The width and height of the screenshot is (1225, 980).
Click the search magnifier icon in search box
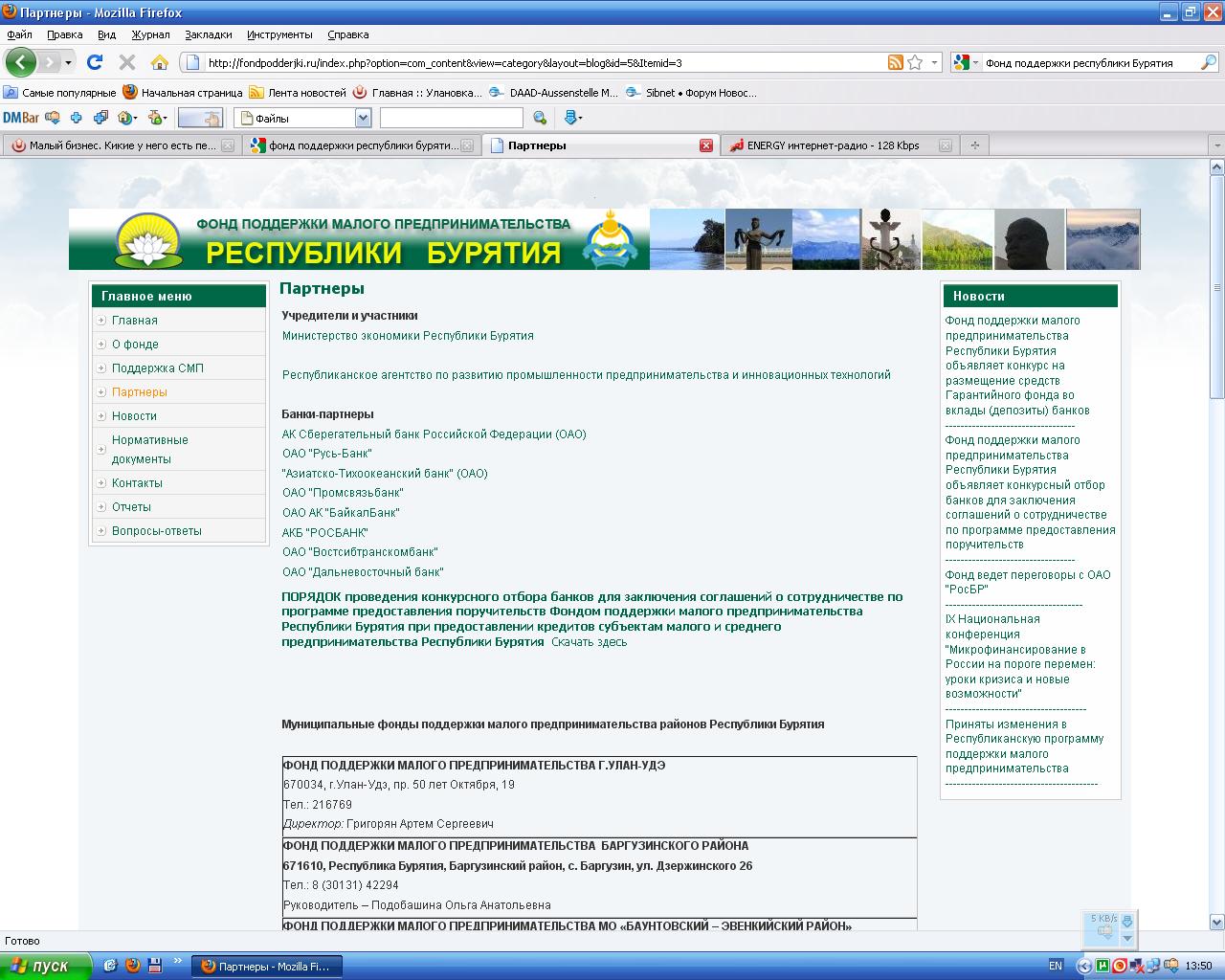click(1208, 62)
